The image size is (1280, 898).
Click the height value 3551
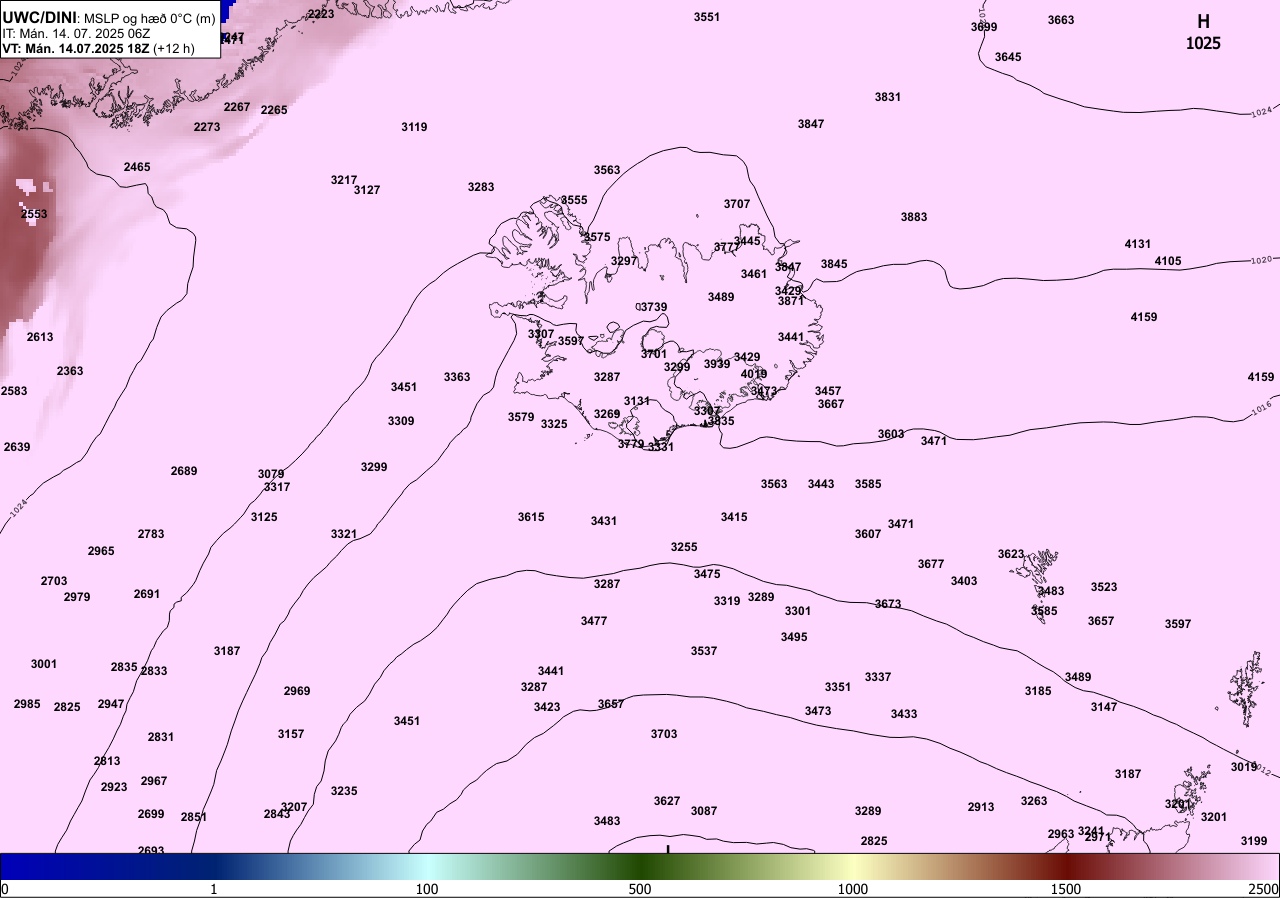click(x=707, y=17)
